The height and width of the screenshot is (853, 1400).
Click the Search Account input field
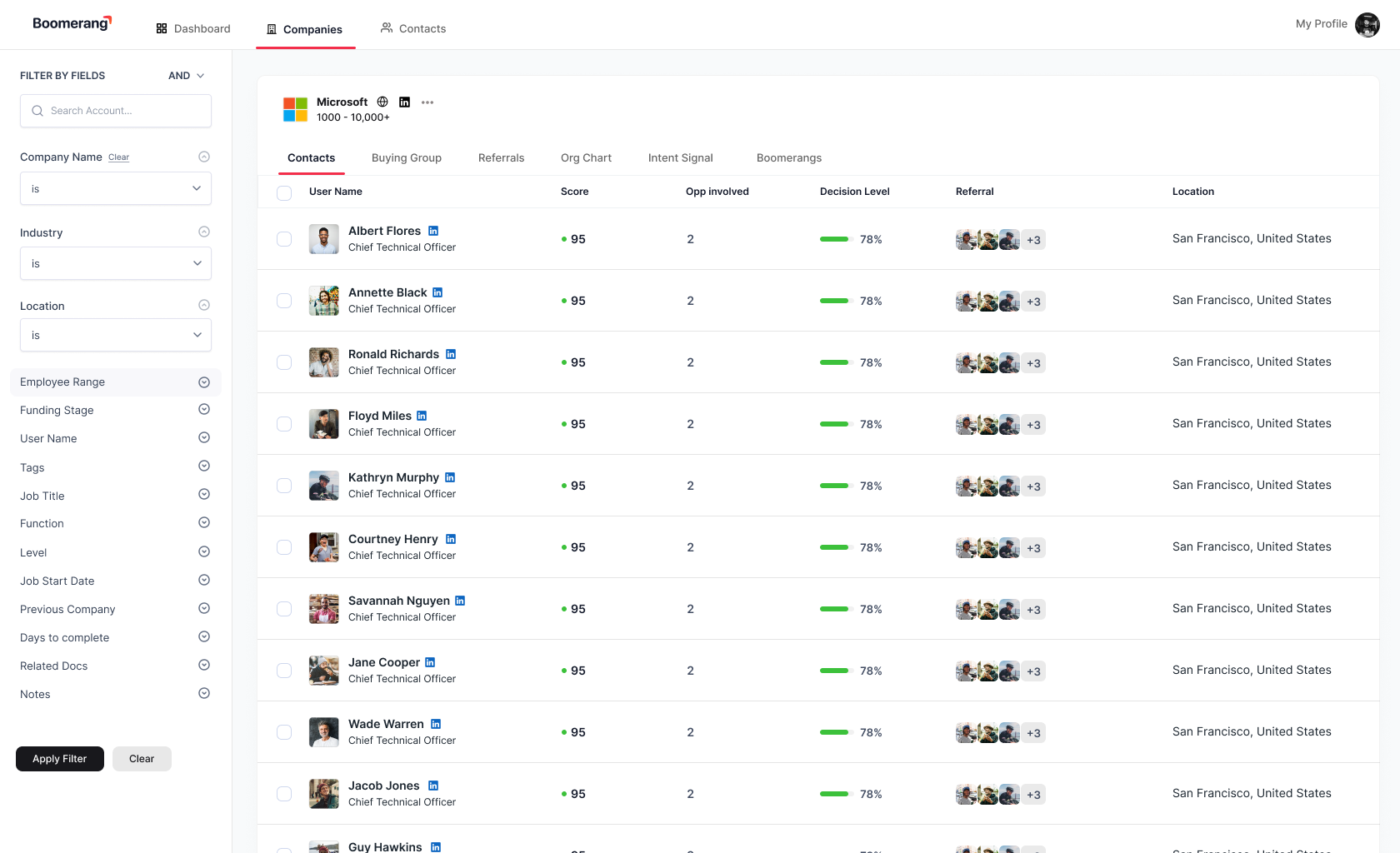coord(116,111)
